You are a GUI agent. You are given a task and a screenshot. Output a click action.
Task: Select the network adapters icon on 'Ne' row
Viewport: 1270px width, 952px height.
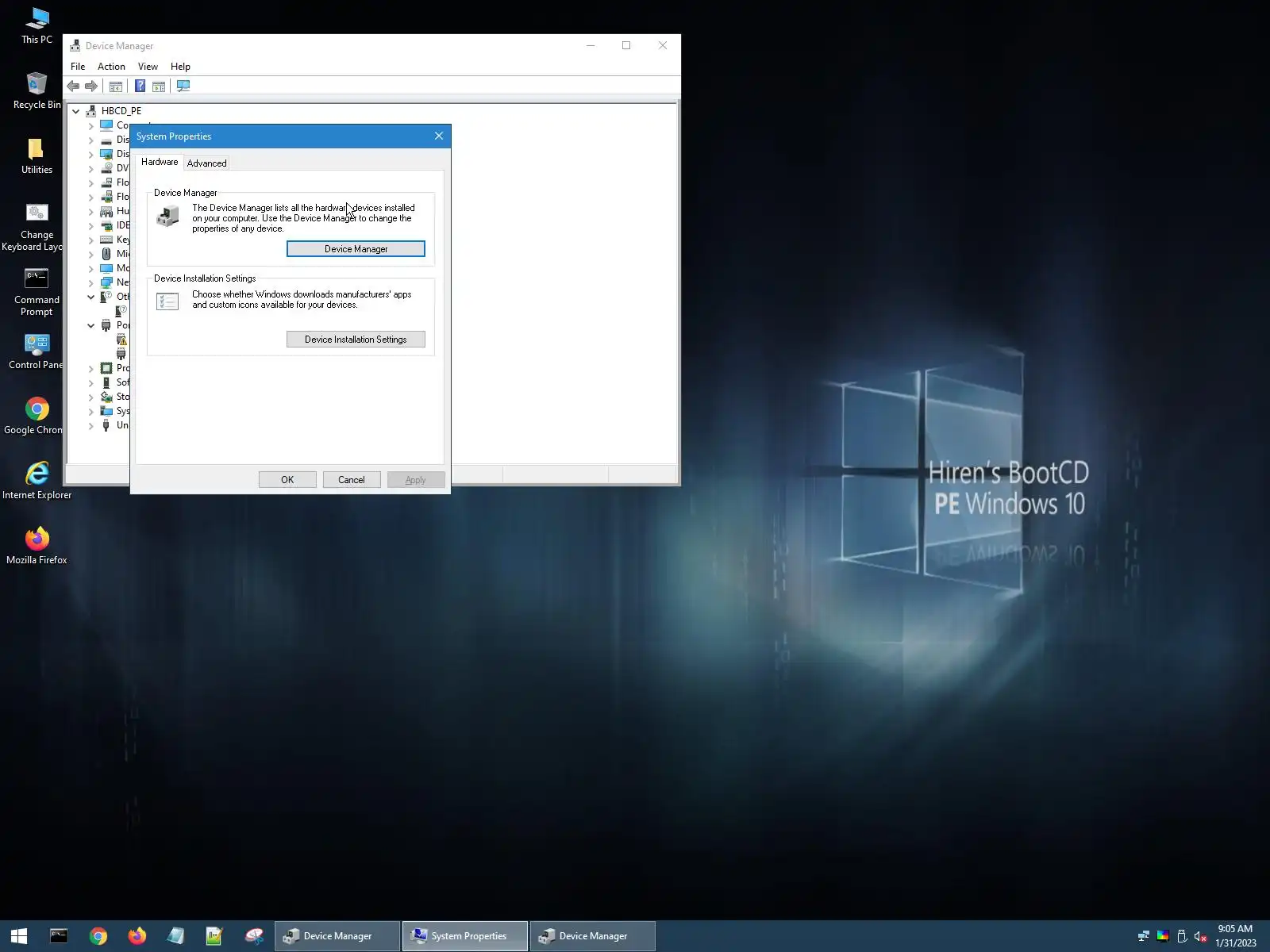pyautogui.click(x=106, y=282)
